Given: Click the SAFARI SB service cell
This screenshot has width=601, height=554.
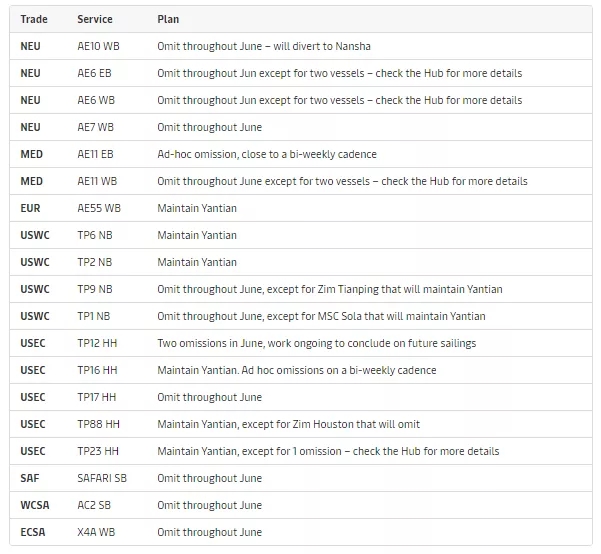Looking at the screenshot, I should (102, 479).
